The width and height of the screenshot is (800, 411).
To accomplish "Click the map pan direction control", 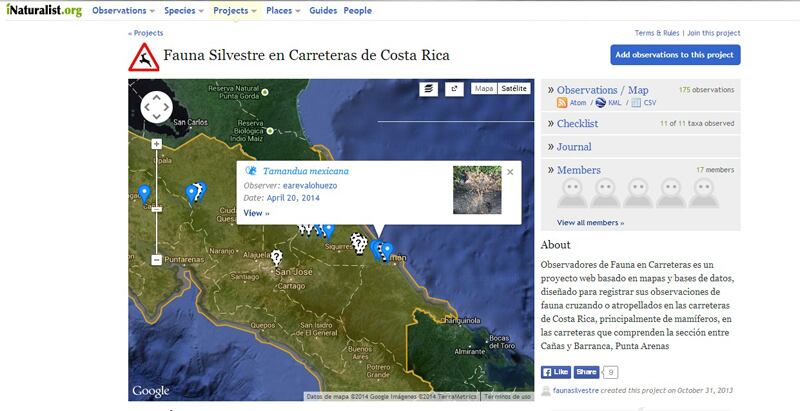I will coord(157,106).
